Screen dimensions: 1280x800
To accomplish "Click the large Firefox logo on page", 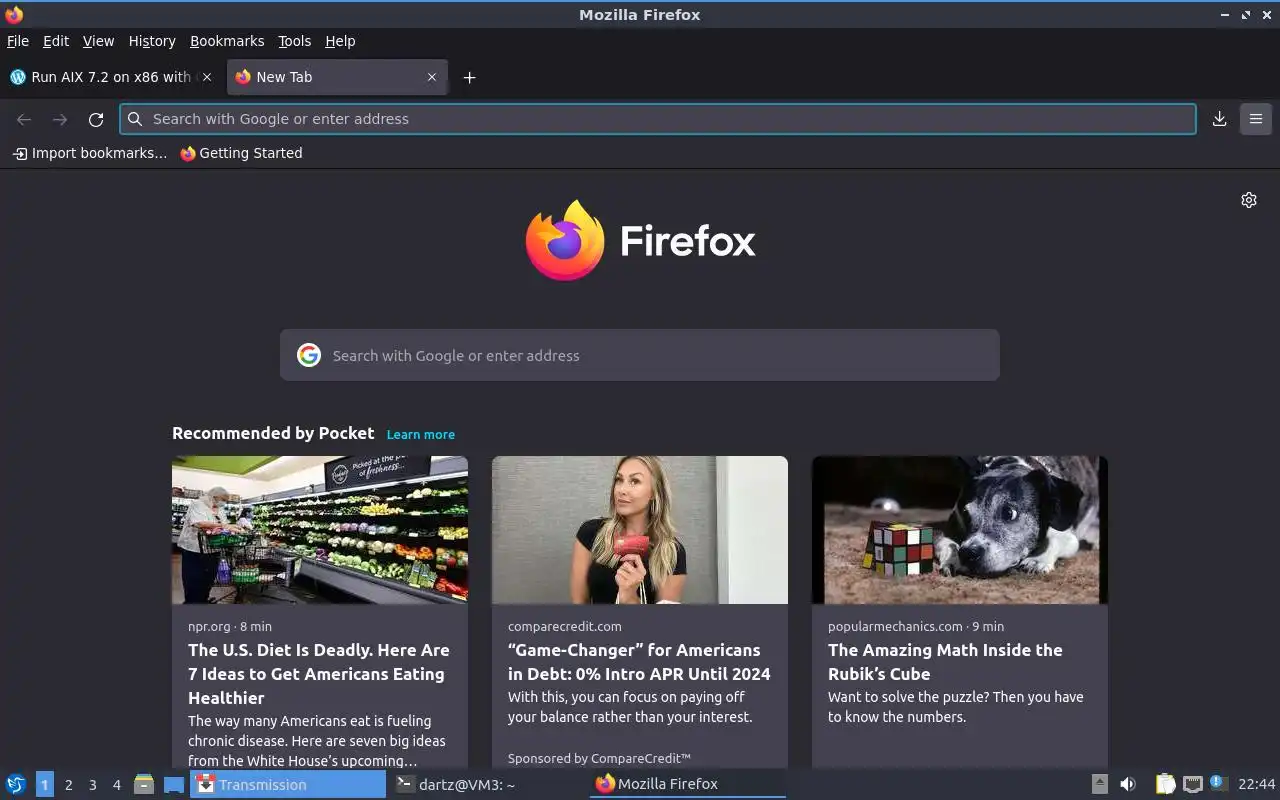I will point(565,240).
